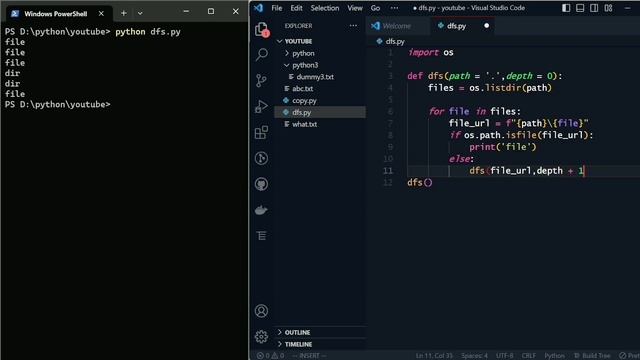
Task: Click dfs.py in the editor breadcrumb
Action: pyautogui.click(x=395, y=41)
